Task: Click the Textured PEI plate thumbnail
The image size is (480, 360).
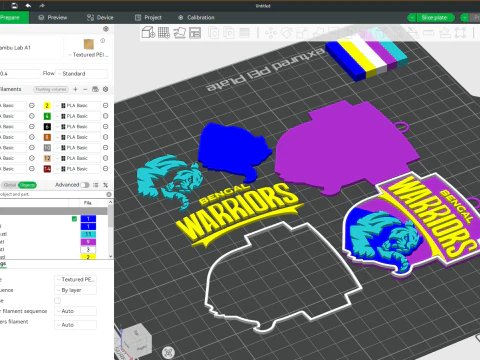Action: tap(89, 44)
